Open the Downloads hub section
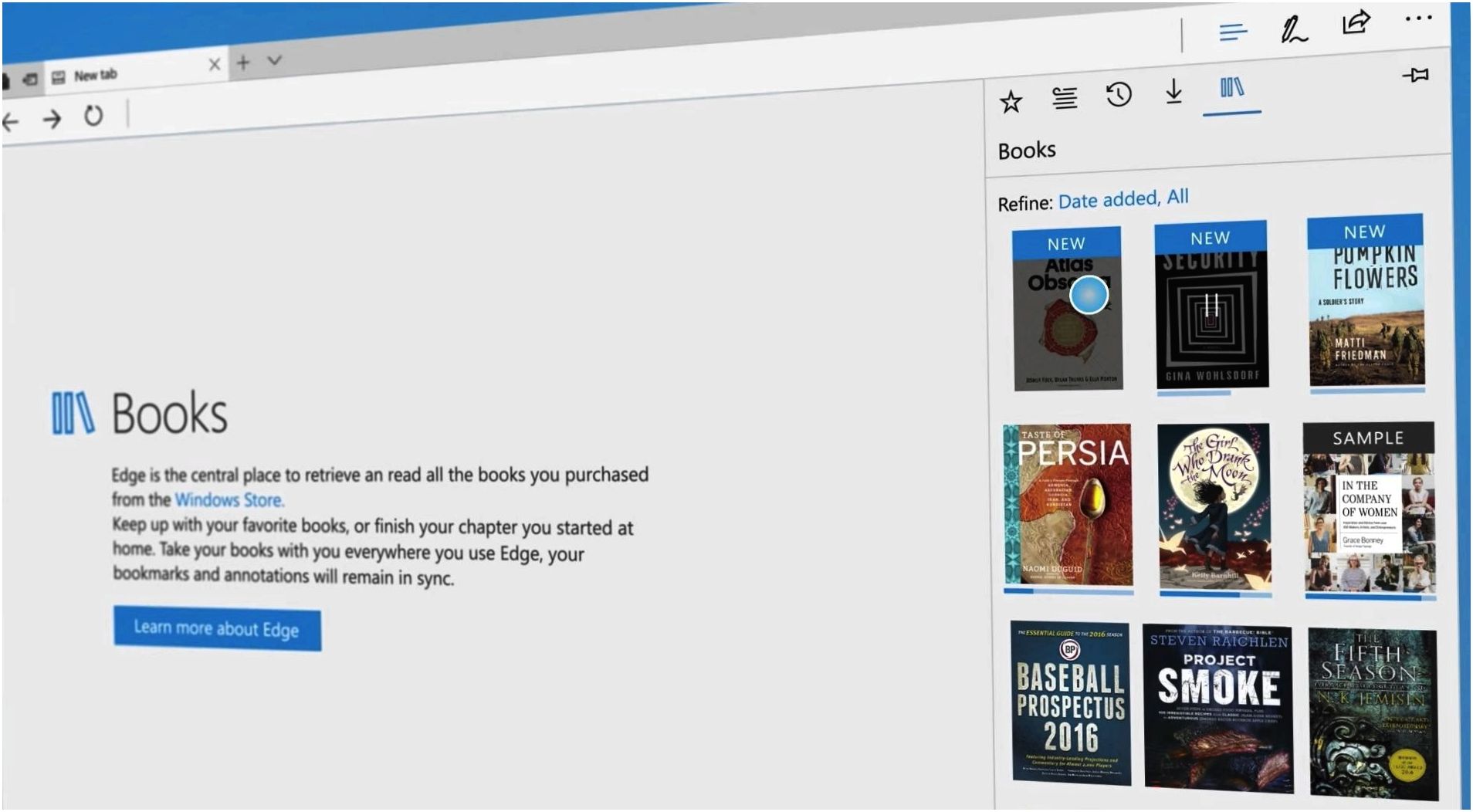The width and height of the screenshot is (1473, 812). click(1173, 91)
